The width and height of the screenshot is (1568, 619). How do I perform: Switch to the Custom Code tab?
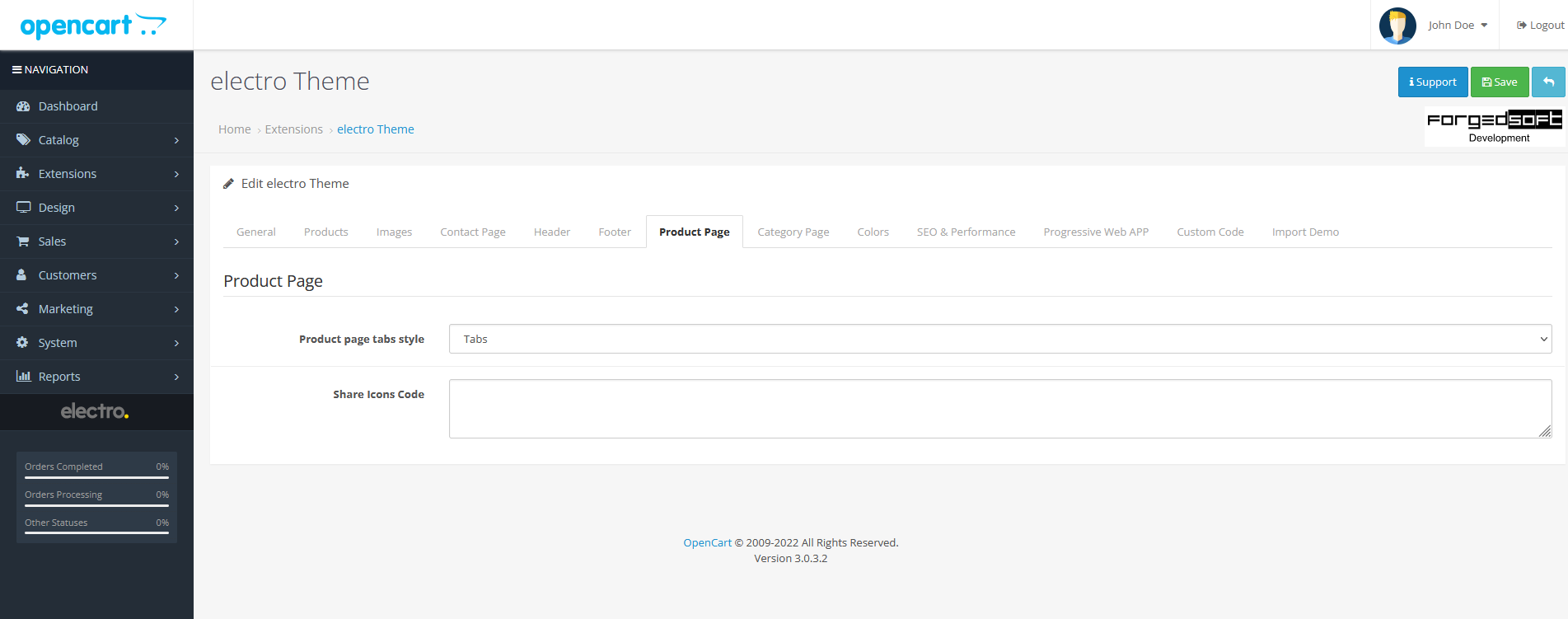pyautogui.click(x=1210, y=232)
